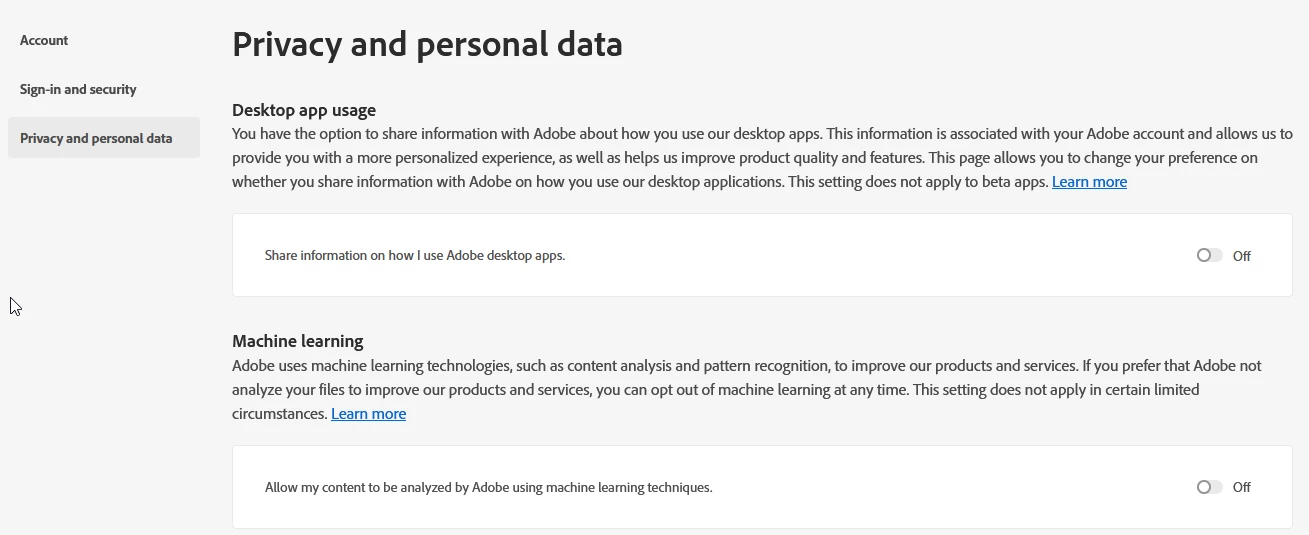Viewport: 1309px width, 535px height.
Task: Click the Machine learning section heading
Action: click(x=297, y=341)
